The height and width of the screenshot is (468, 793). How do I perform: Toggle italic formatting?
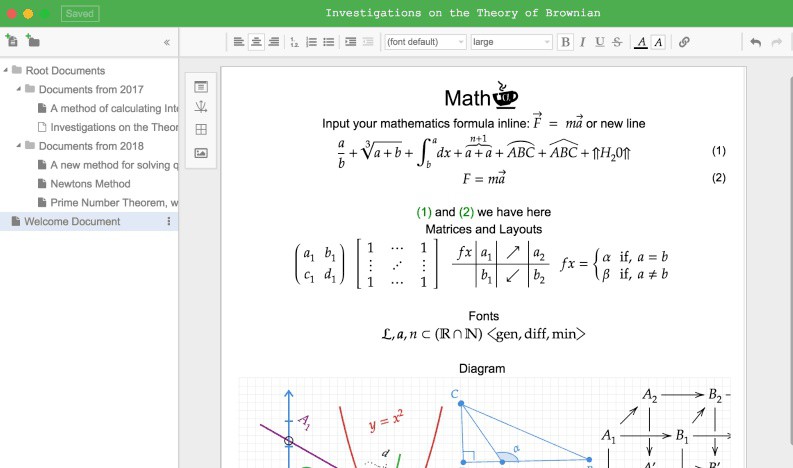coord(583,42)
